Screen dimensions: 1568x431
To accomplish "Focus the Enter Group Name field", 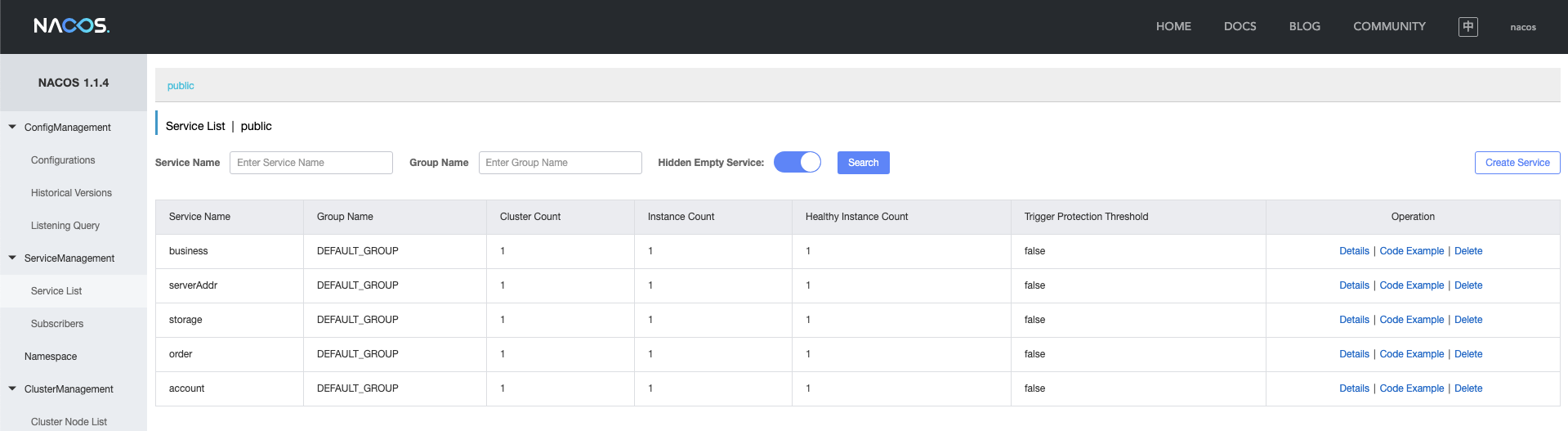I will pos(561,163).
